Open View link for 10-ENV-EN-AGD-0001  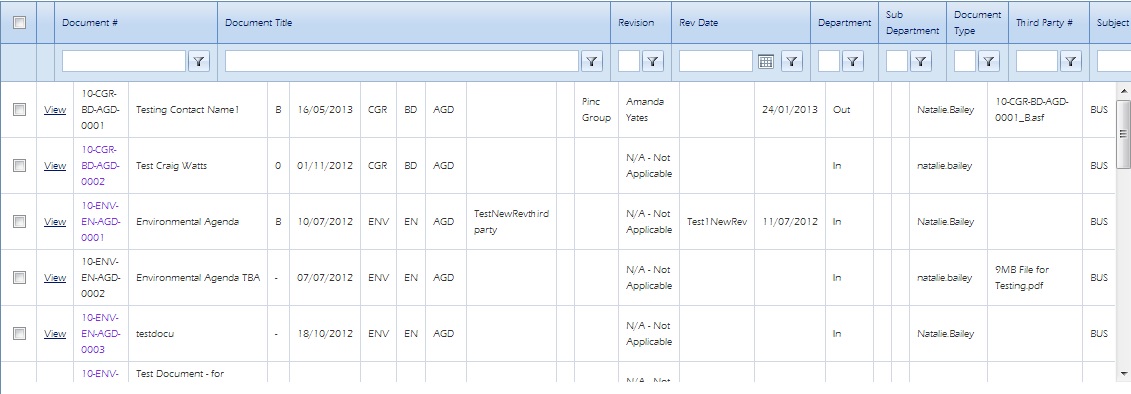tap(55, 222)
